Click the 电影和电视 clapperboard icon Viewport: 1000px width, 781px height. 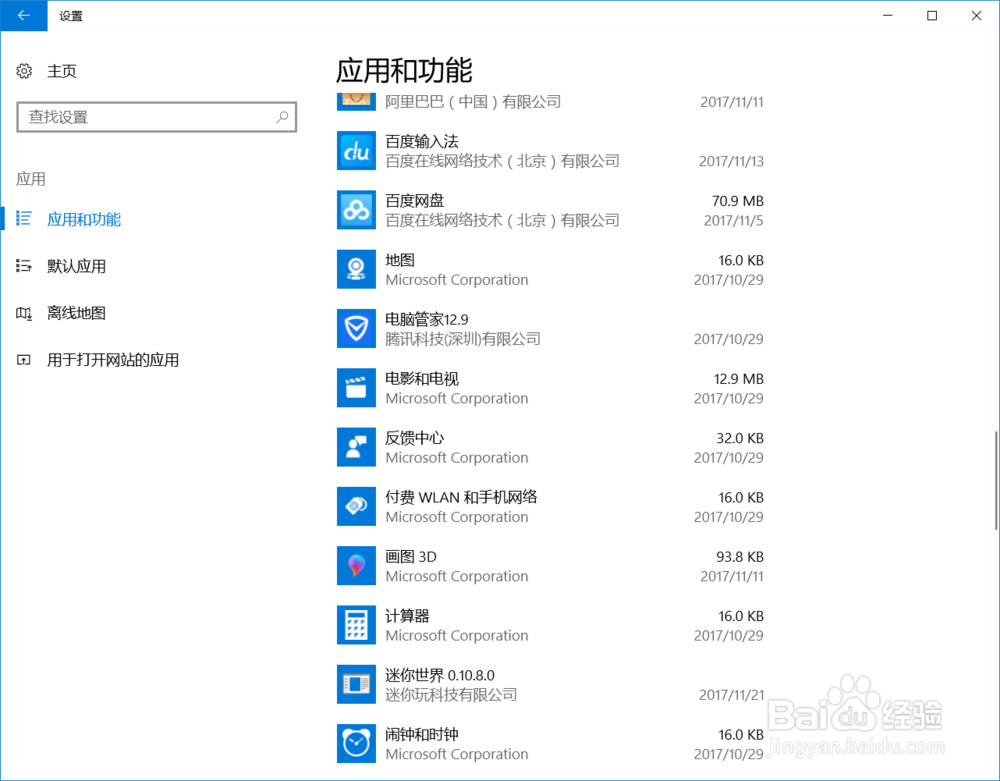[356, 388]
